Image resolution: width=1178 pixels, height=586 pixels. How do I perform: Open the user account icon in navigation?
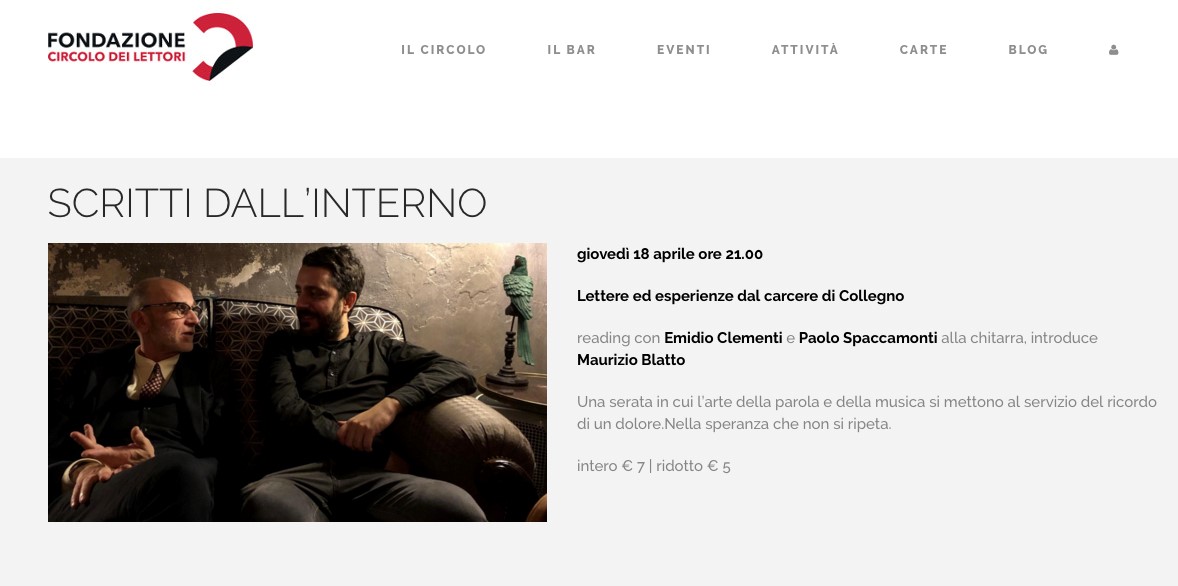[x=1113, y=50]
